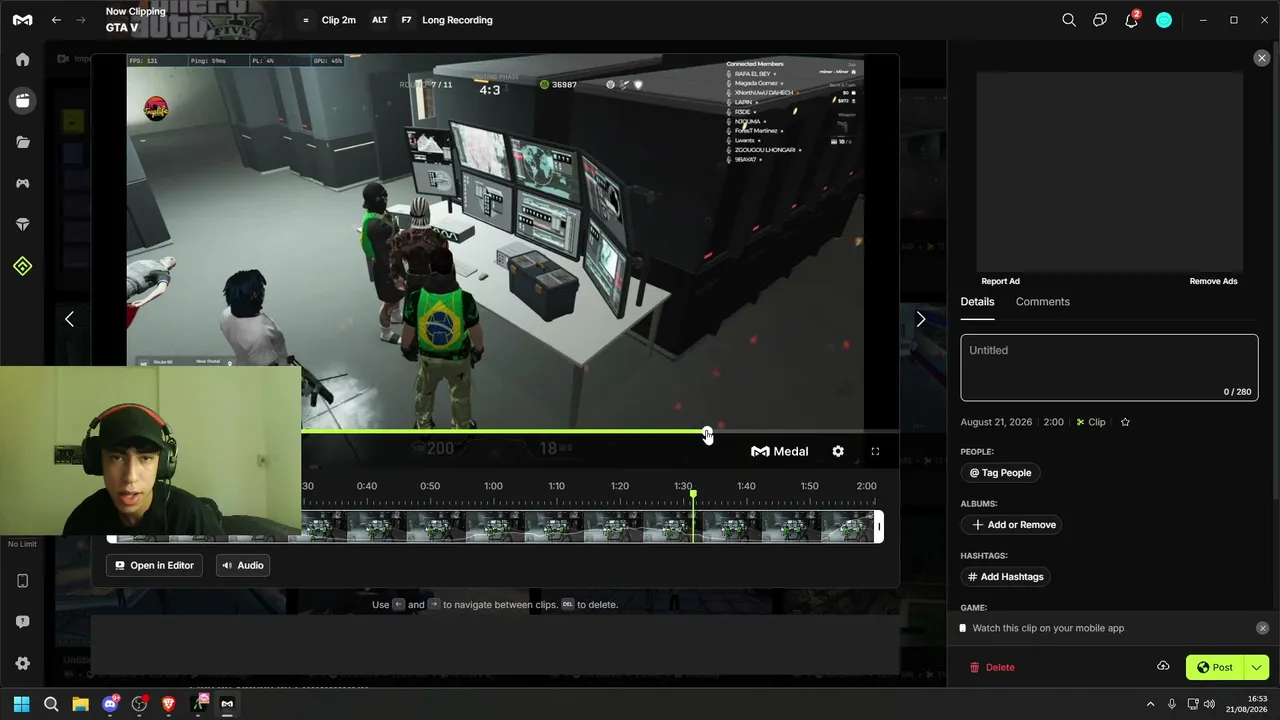This screenshot has width=1280, height=720.
Task: Open the help icon in the sidebar
Action: tap(22, 622)
